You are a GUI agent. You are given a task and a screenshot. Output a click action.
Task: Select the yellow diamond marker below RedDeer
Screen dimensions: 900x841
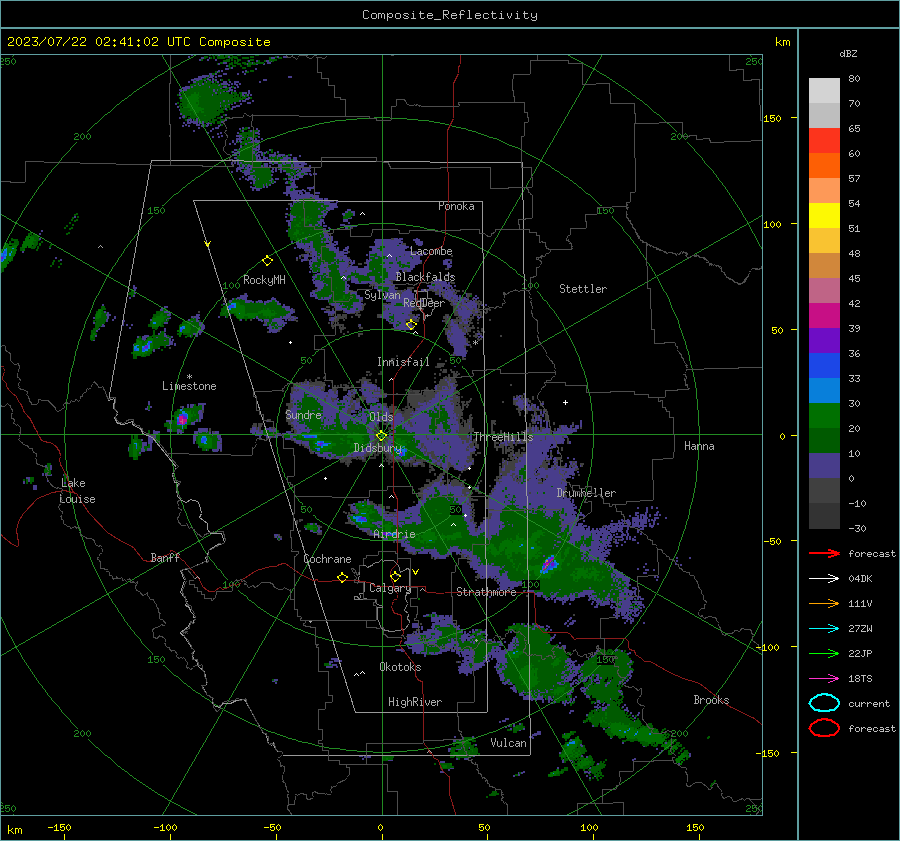(x=411, y=325)
